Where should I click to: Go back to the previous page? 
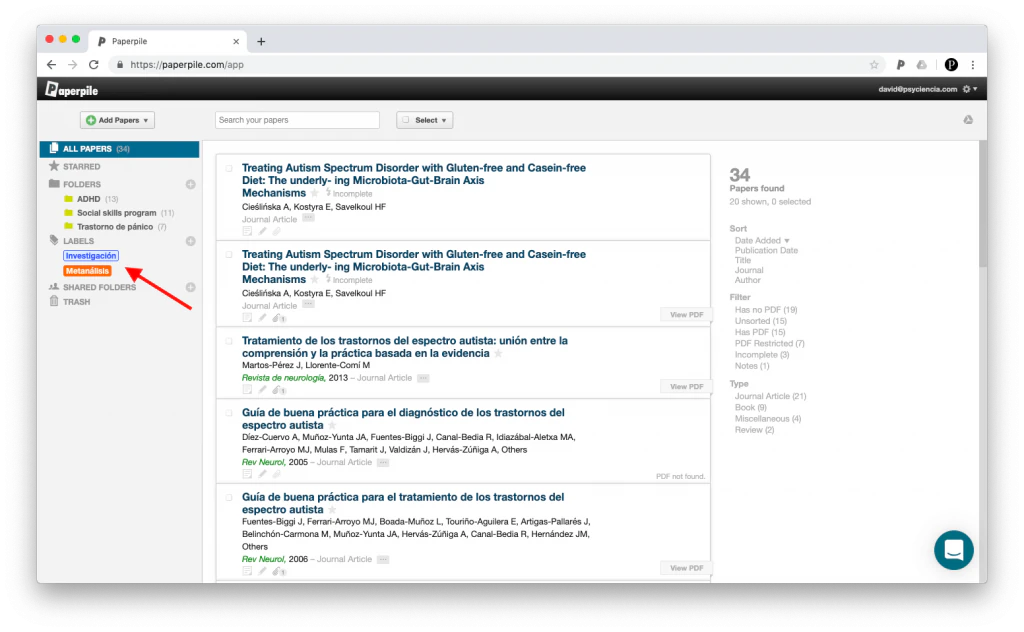(x=52, y=65)
